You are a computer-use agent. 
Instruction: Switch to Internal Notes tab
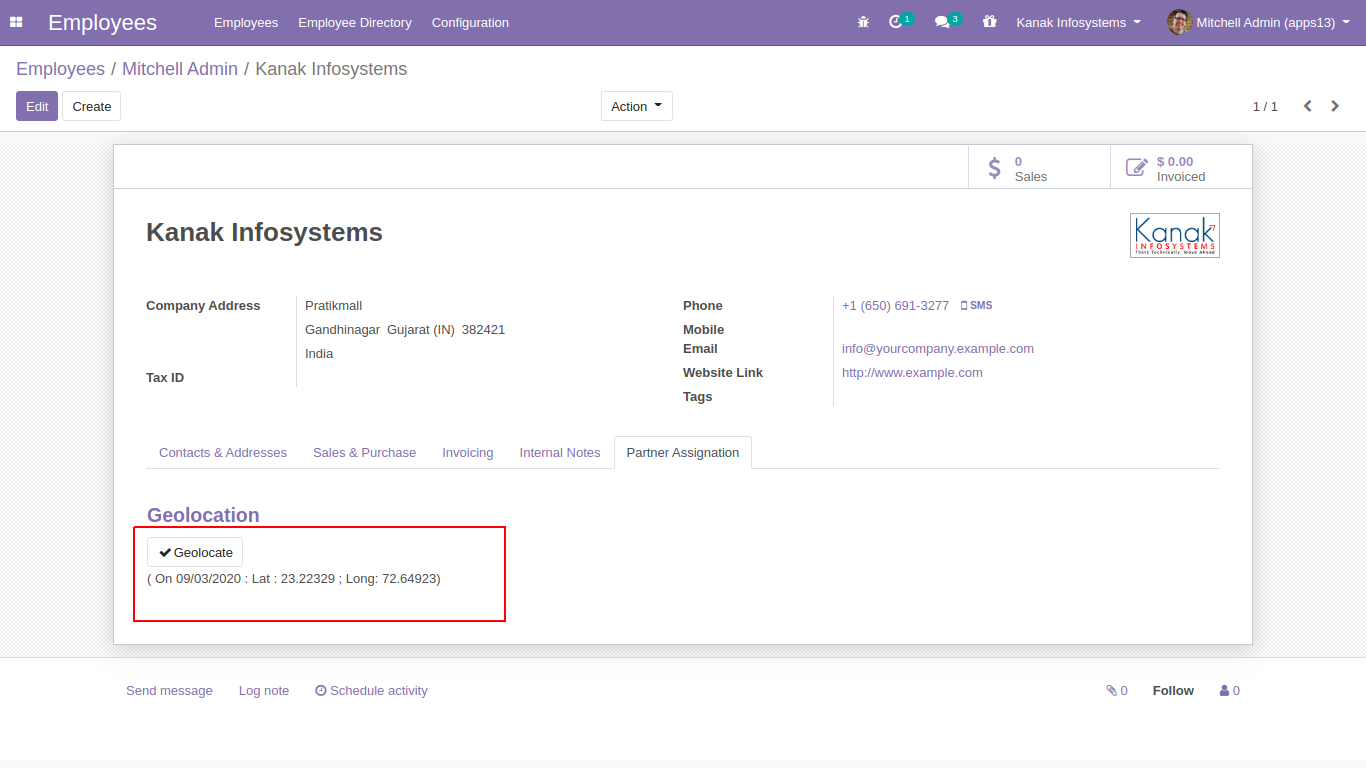pyautogui.click(x=560, y=453)
